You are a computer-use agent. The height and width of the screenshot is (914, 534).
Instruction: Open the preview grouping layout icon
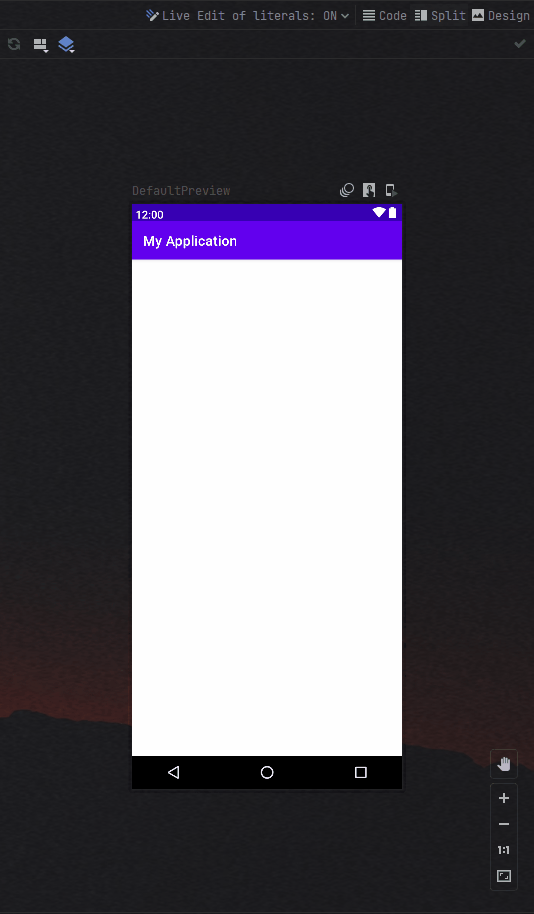coord(40,45)
